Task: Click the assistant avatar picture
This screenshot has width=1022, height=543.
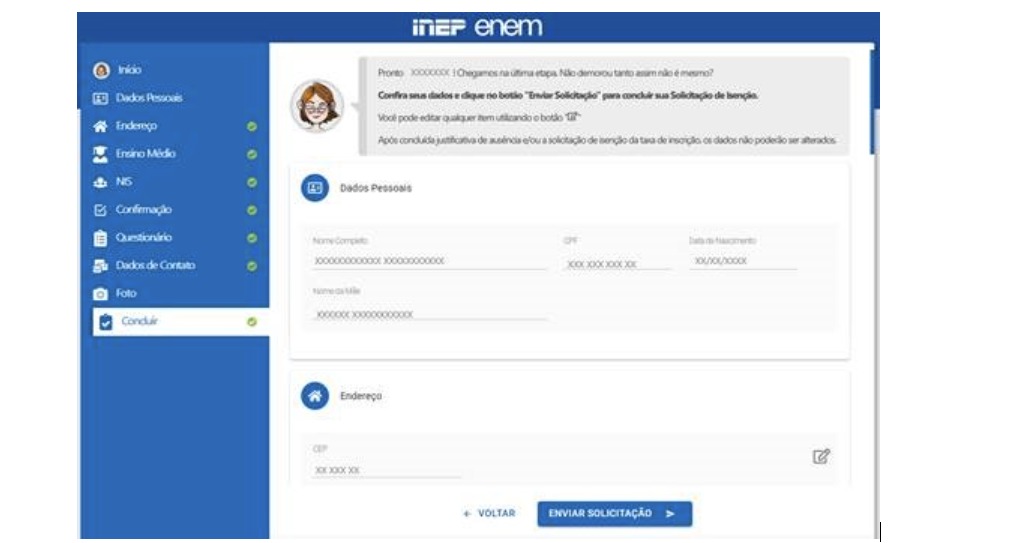Action: click(317, 106)
